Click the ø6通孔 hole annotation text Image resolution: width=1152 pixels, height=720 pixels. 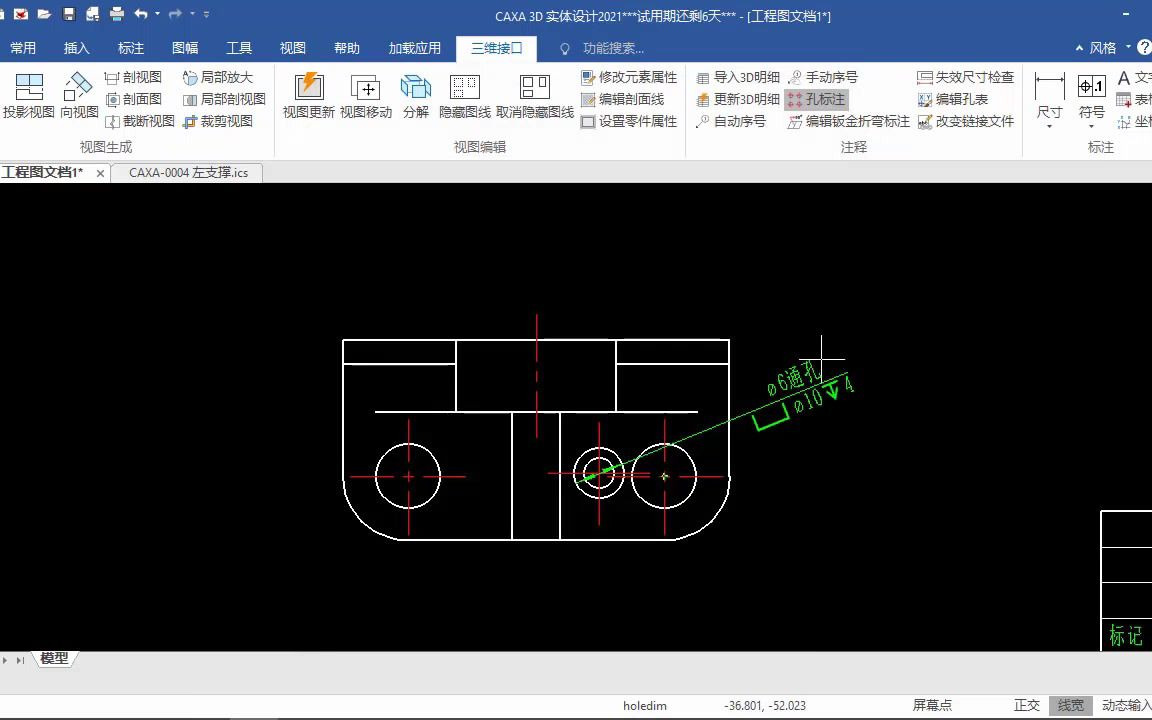(793, 378)
